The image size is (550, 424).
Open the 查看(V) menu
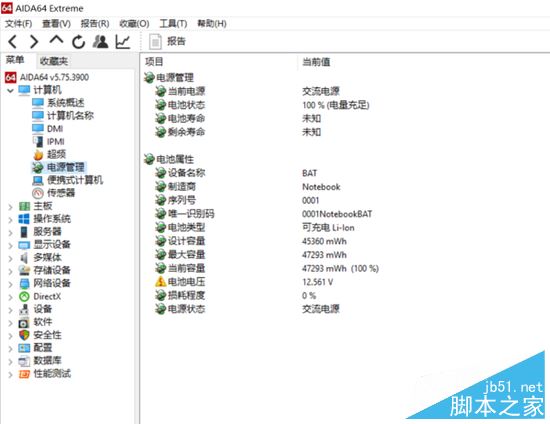(x=56, y=23)
